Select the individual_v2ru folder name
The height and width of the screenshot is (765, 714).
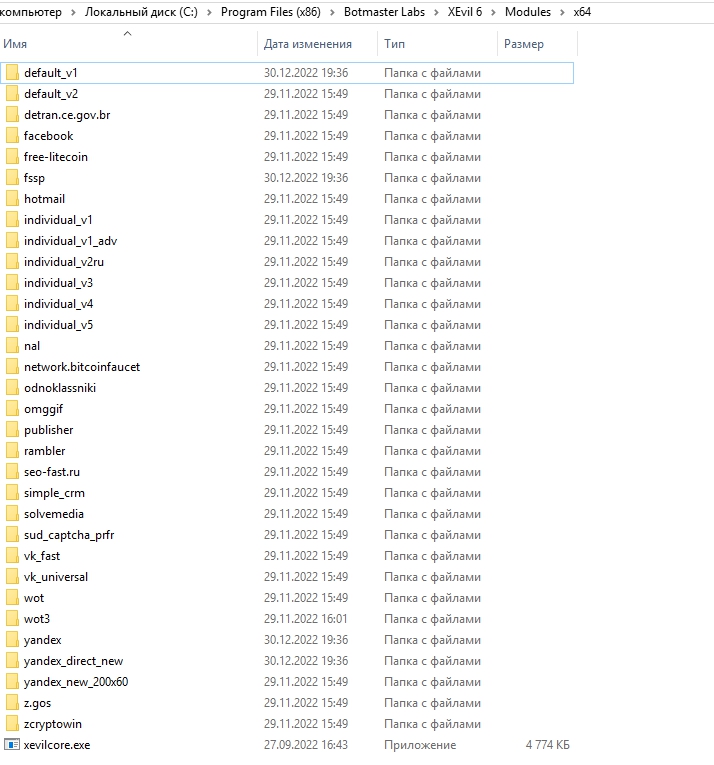(64, 262)
